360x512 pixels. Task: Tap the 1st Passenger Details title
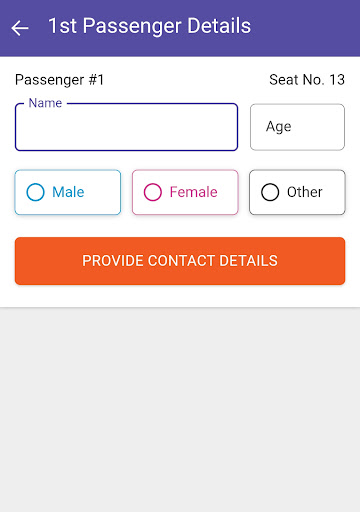(149, 26)
